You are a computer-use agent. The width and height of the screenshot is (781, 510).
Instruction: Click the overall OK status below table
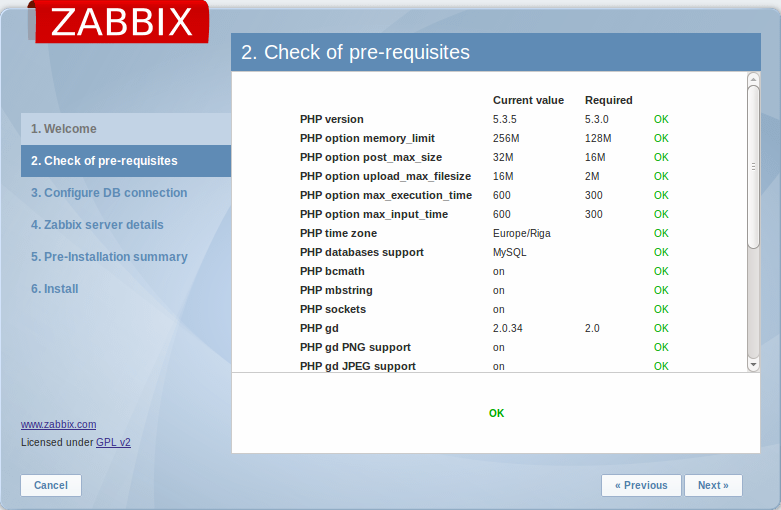click(497, 413)
